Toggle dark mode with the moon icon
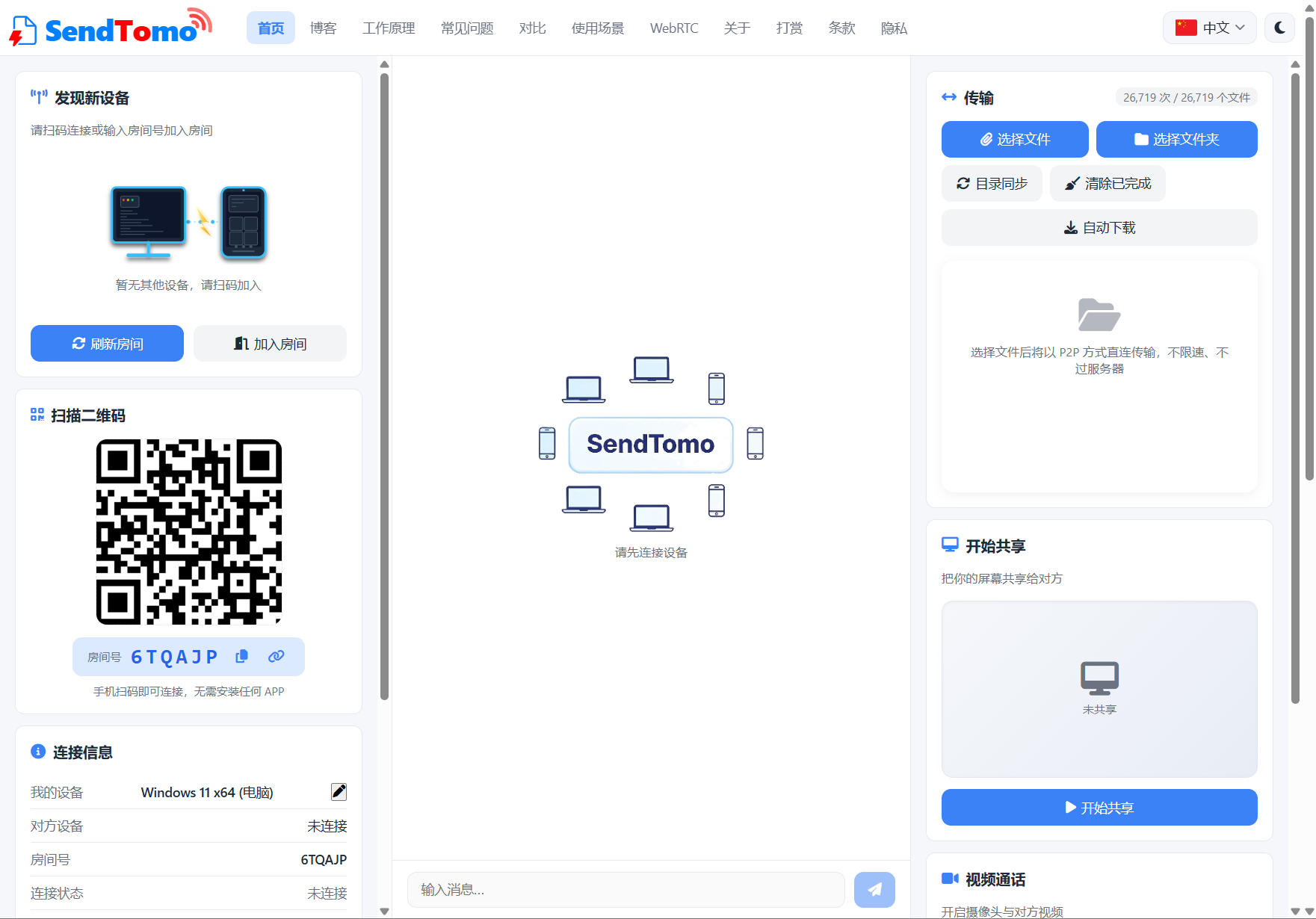 point(1279,28)
